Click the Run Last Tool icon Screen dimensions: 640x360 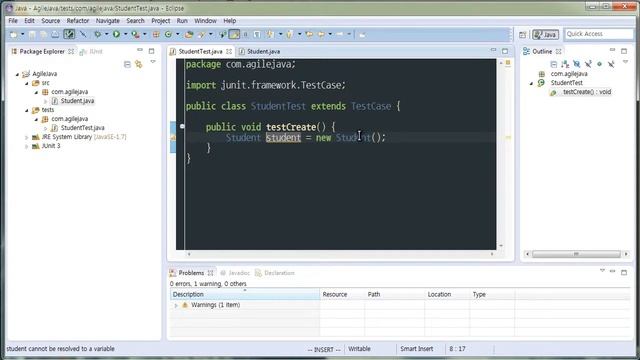135,34
